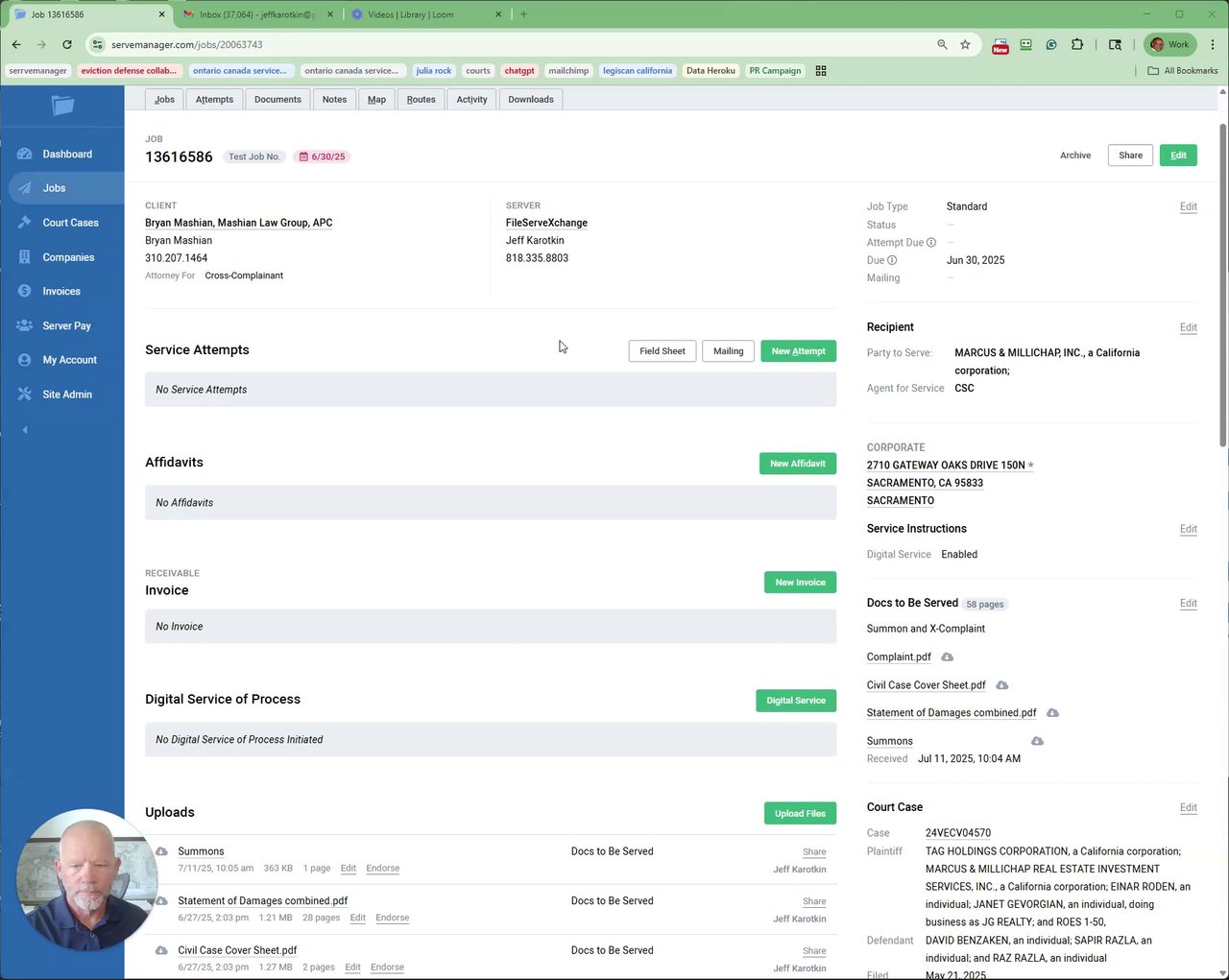Screen dimensions: 1229x980
Task: Click the Field Sheet button
Action: pos(663,351)
